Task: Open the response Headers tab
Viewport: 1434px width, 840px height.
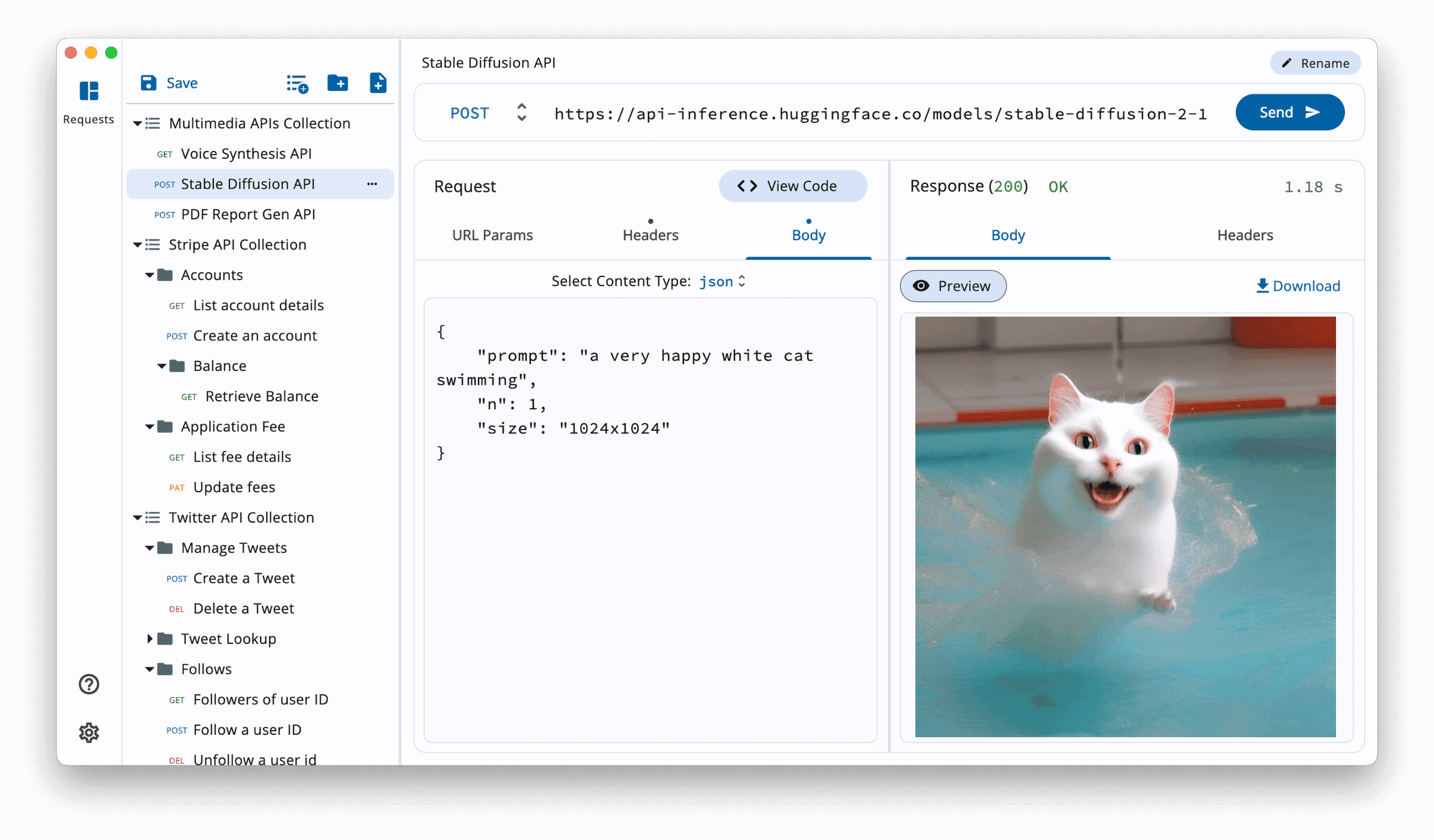Action: (1245, 235)
